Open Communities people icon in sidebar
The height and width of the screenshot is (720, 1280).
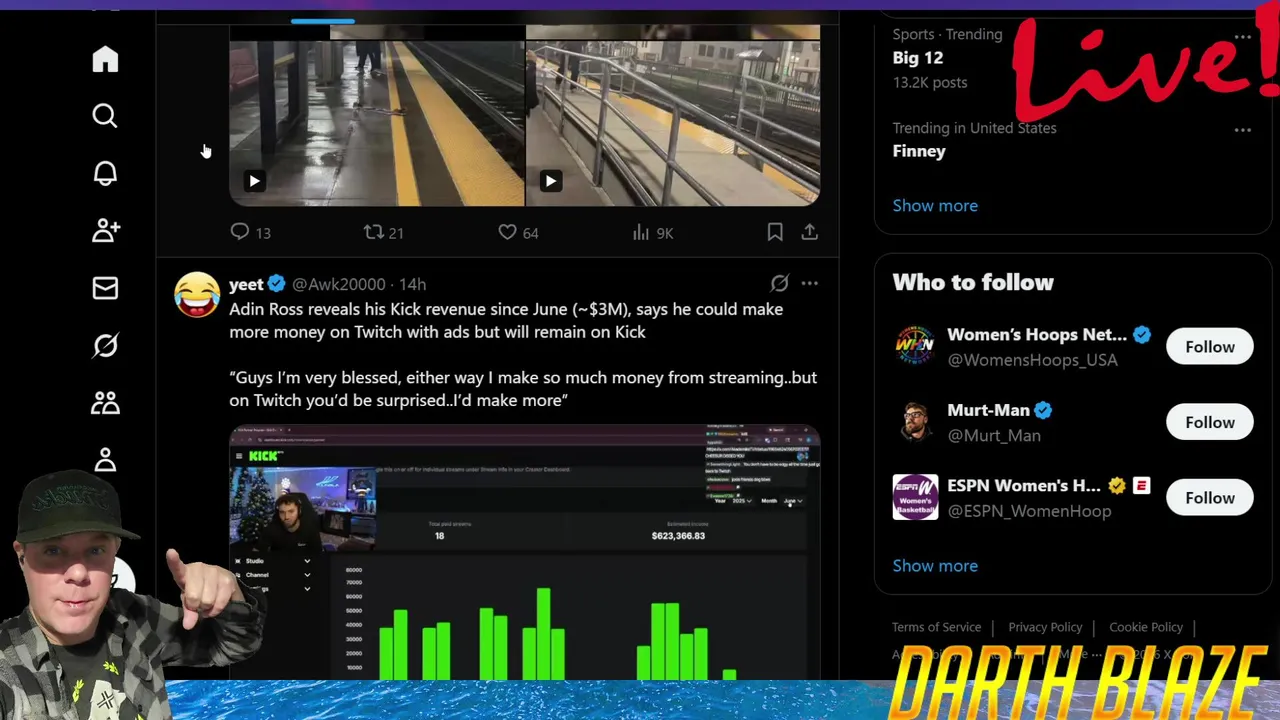point(105,402)
